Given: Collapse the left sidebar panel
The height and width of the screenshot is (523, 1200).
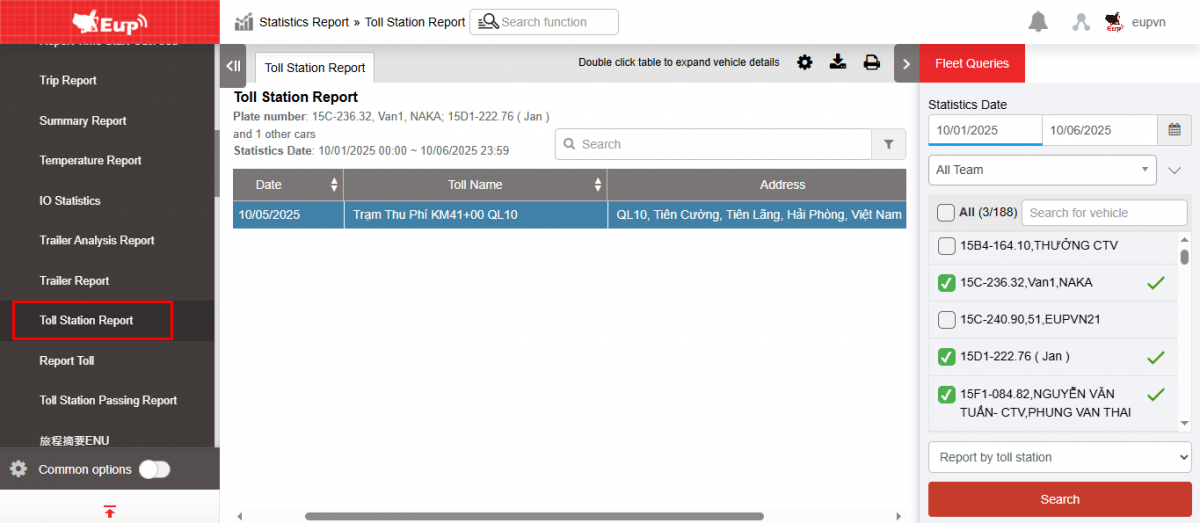Looking at the screenshot, I should [x=233, y=66].
